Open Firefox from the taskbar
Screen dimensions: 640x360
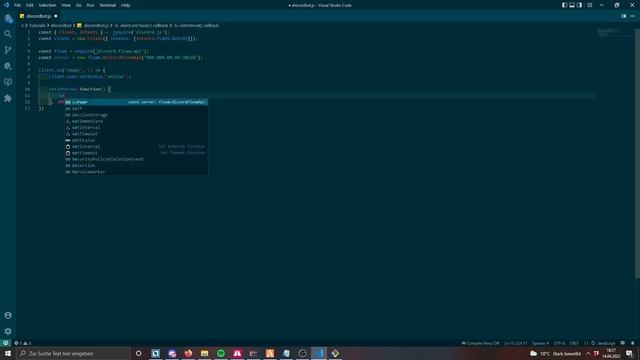click(188, 353)
